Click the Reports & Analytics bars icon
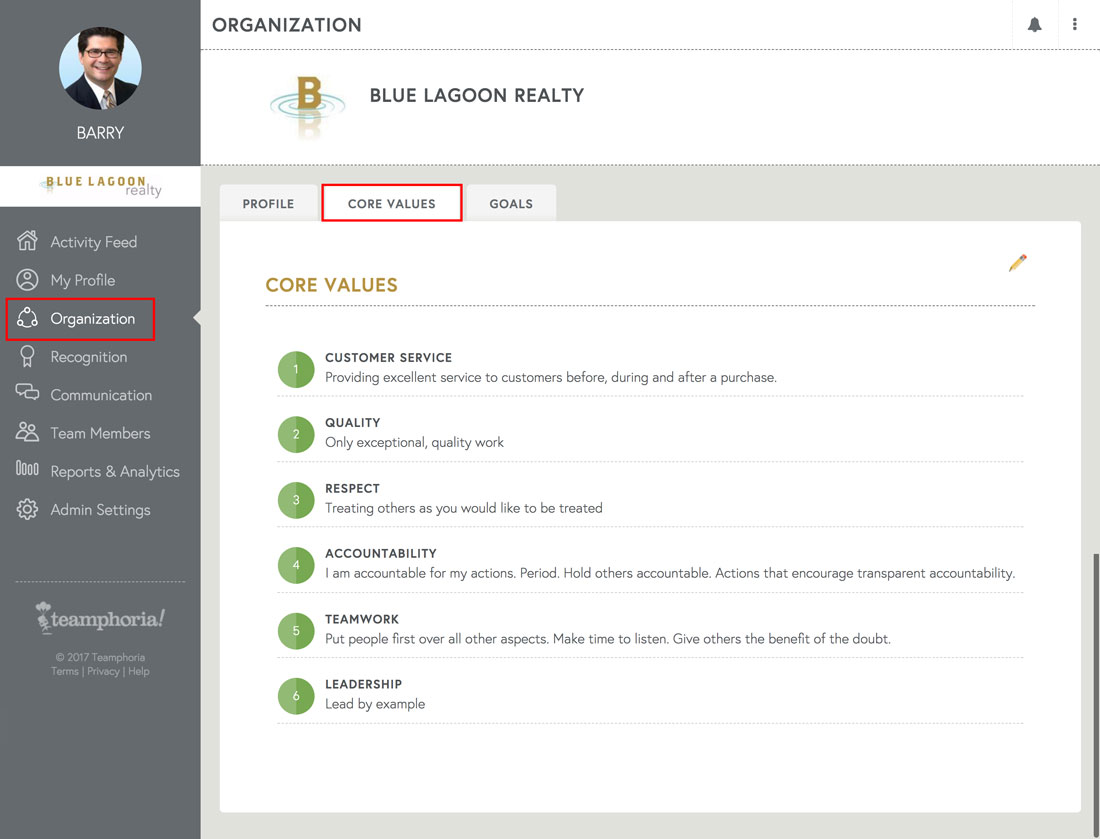Image resolution: width=1100 pixels, height=839 pixels. [x=27, y=468]
